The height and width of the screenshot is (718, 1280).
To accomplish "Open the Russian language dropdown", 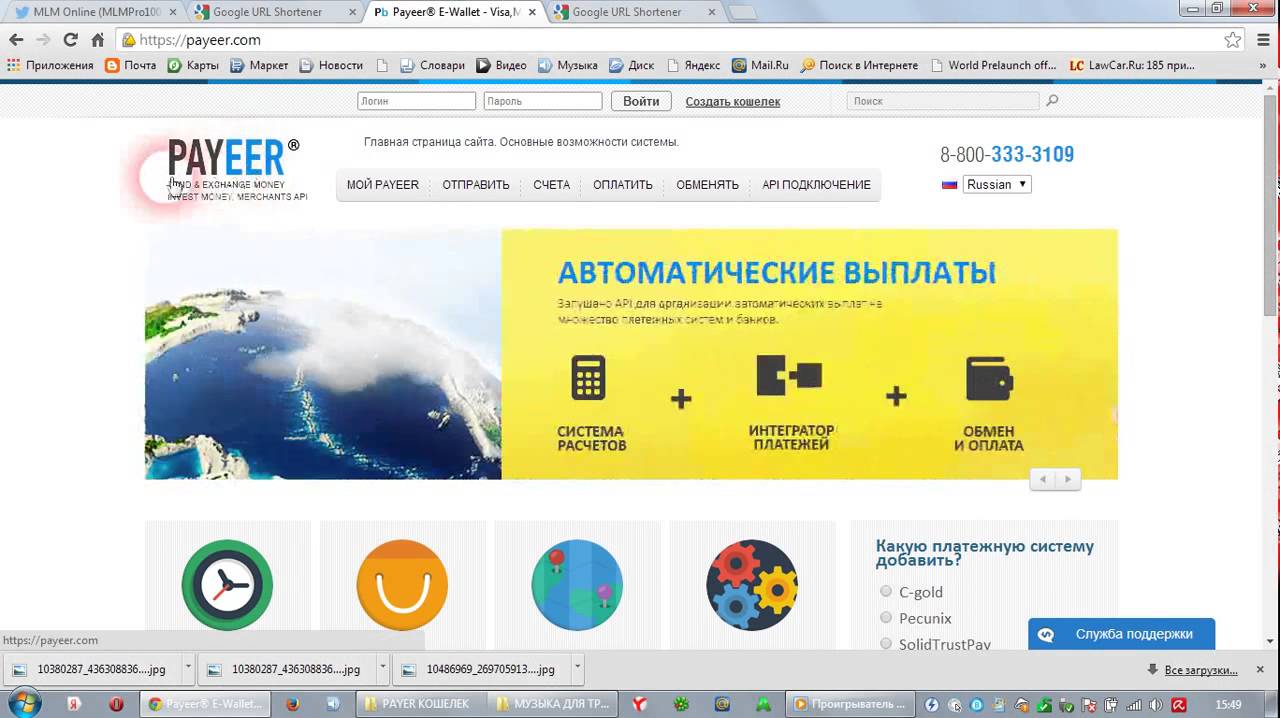I will point(996,184).
